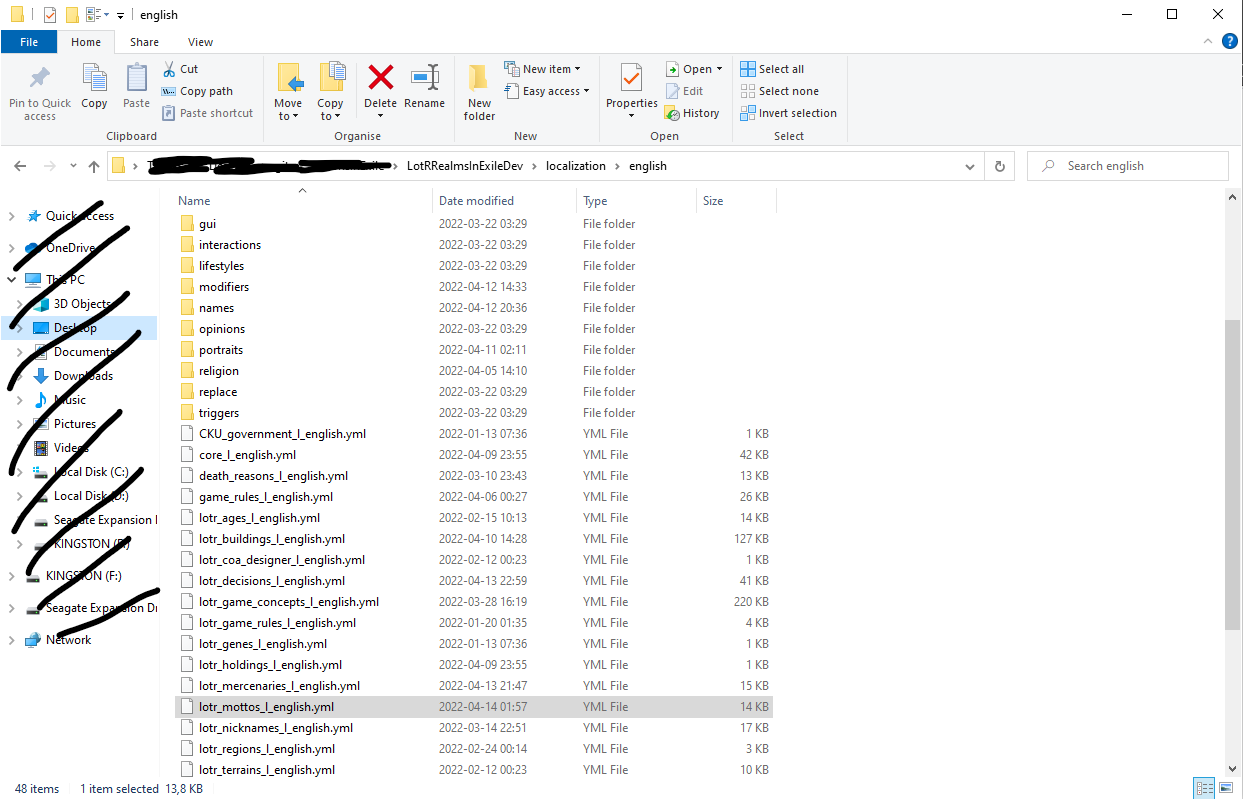
Task: Expand the Quick access tree node
Action: click(12, 216)
